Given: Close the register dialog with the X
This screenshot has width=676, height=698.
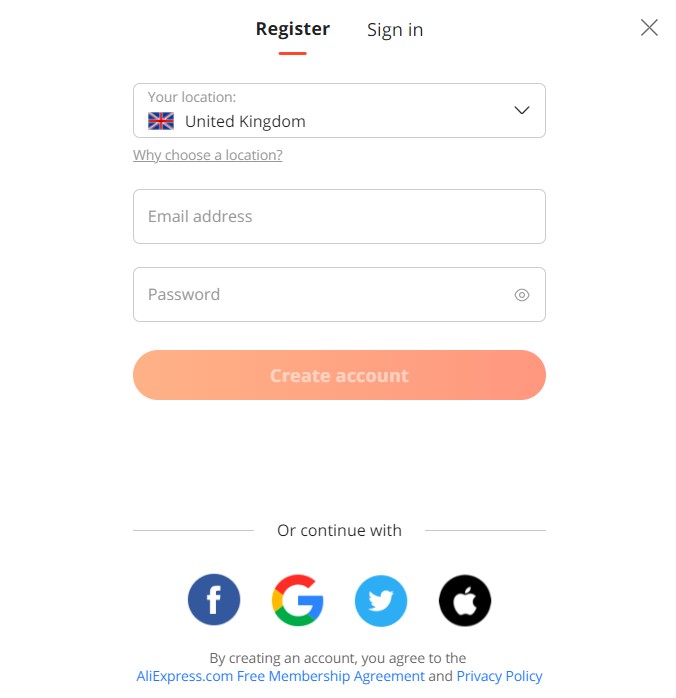Looking at the screenshot, I should tap(649, 28).
